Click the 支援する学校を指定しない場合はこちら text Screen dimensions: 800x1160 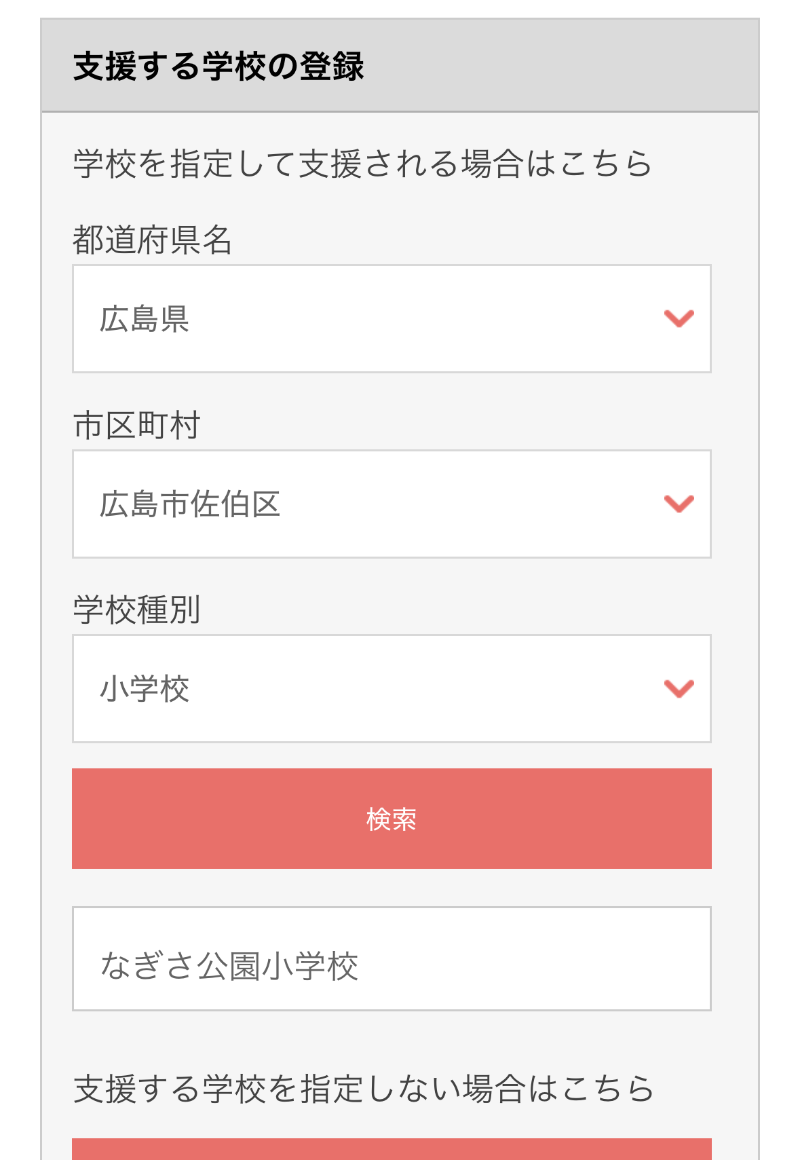tap(363, 1088)
